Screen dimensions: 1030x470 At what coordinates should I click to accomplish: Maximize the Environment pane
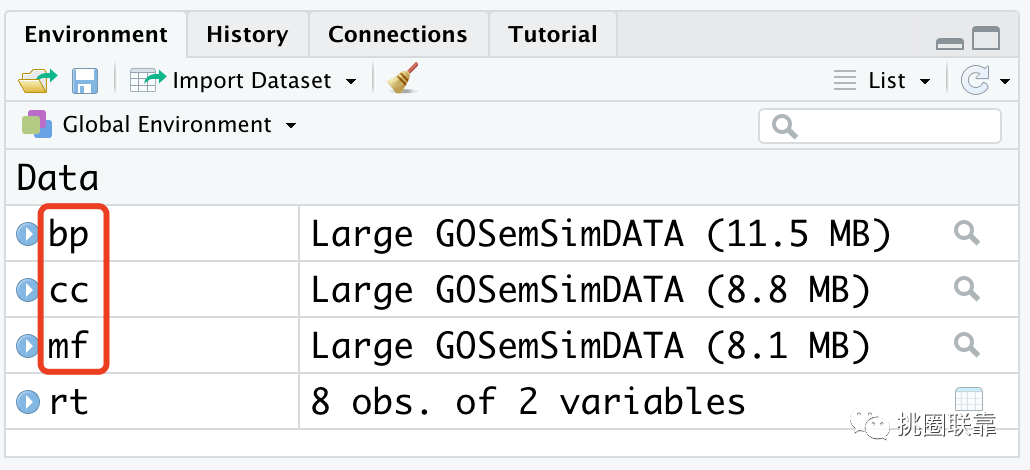[x=986, y=38]
